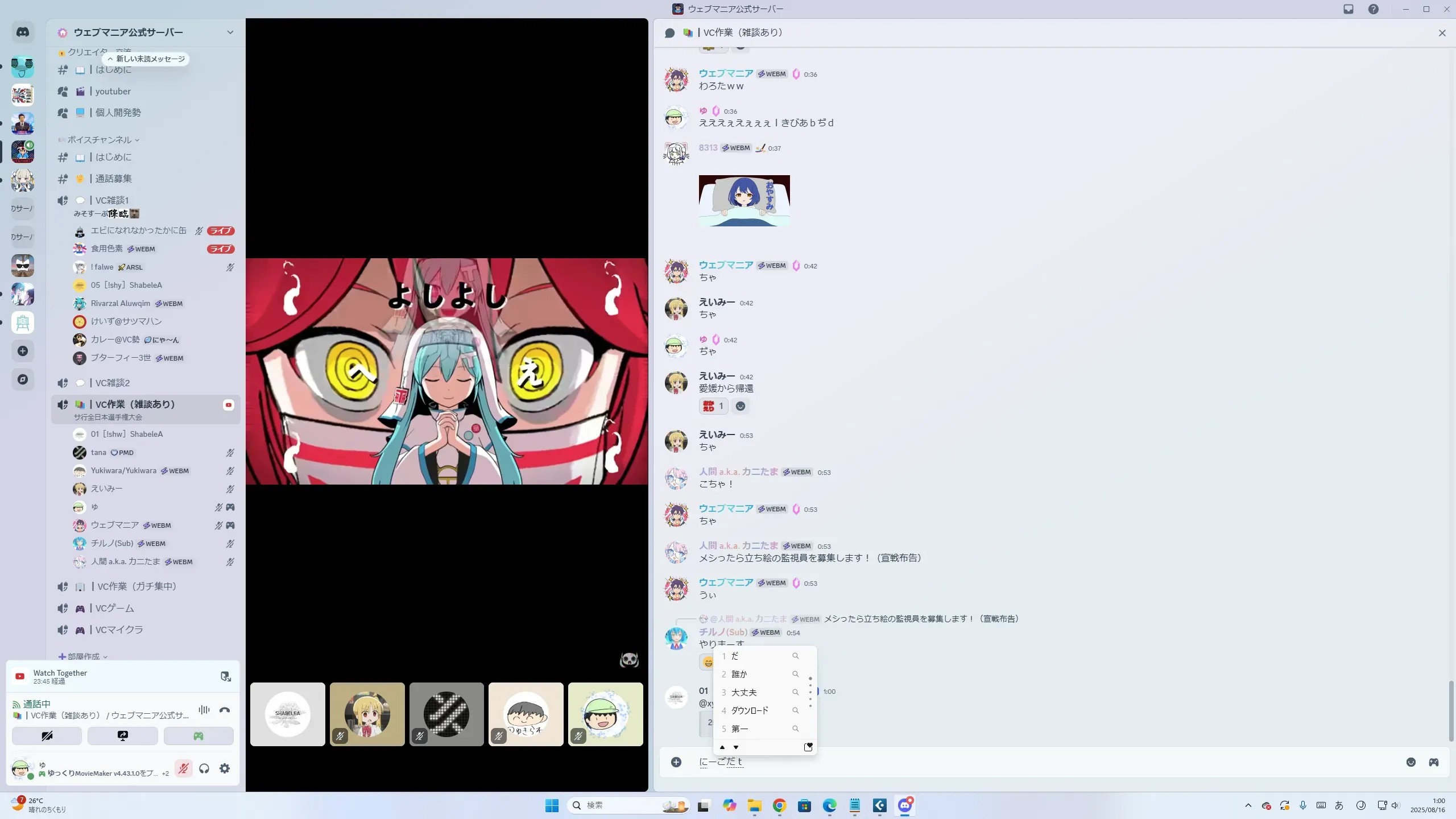Screen dimensions: 1456x819
Task: Open the VC雑談2 voice channel
Action: (113, 383)
